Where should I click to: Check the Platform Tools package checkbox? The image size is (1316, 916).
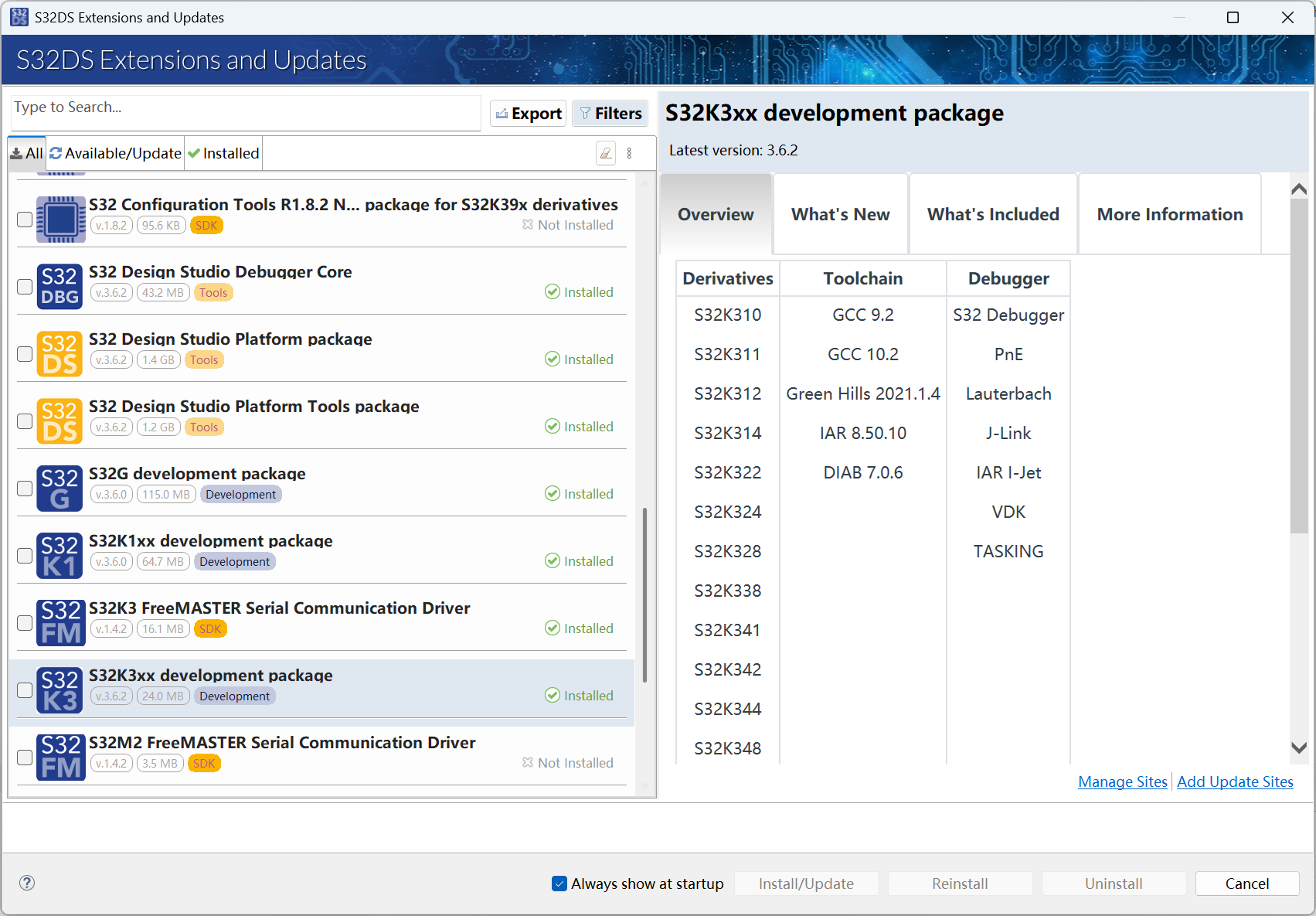point(25,421)
